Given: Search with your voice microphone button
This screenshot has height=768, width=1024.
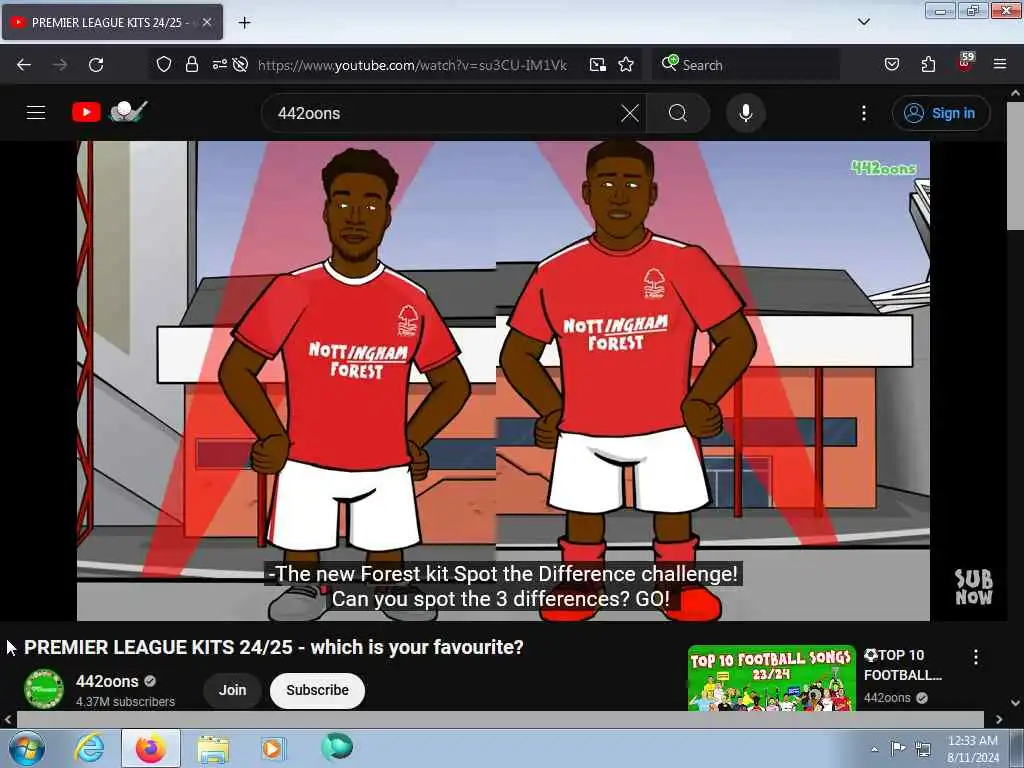Looking at the screenshot, I should click(746, 113).
